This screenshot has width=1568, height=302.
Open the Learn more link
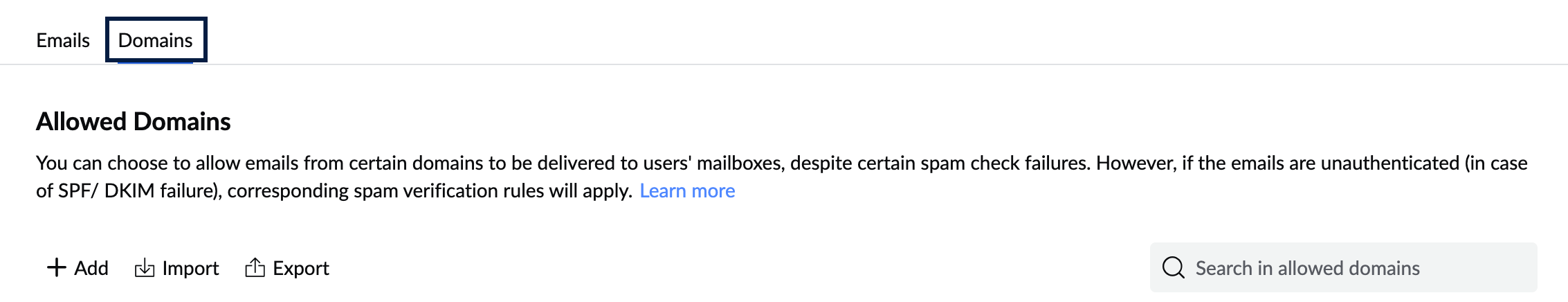coord(687,190)
